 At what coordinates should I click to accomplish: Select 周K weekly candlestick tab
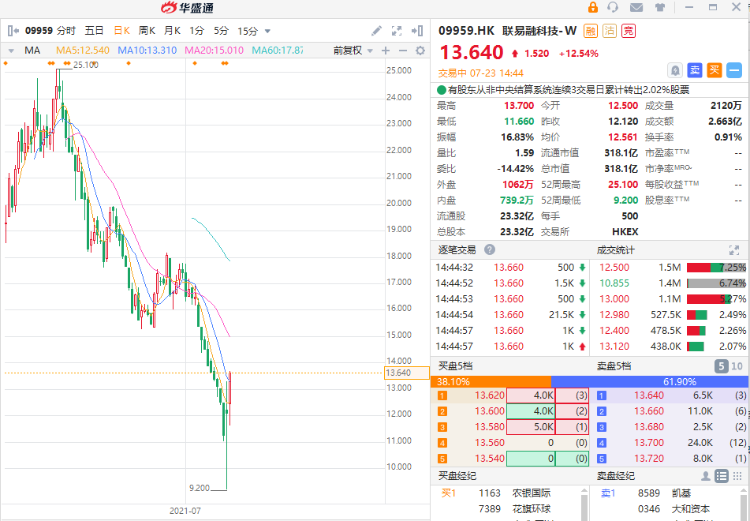(147, 31)
